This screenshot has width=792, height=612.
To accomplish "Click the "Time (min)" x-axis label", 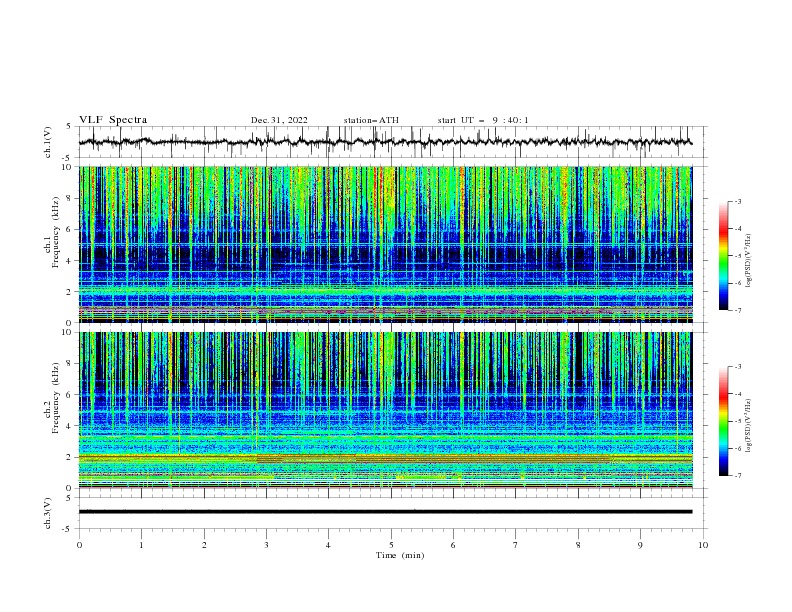I will [x=400, y=555].
